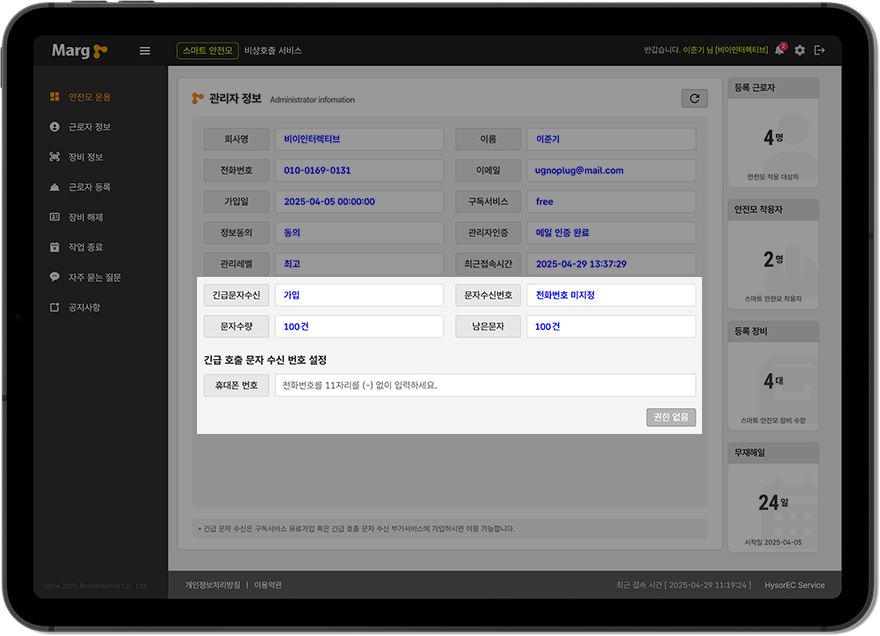The image size is (880, 636).
Task: Click the HysorEC Service footer text
Action: pos(795,585)
